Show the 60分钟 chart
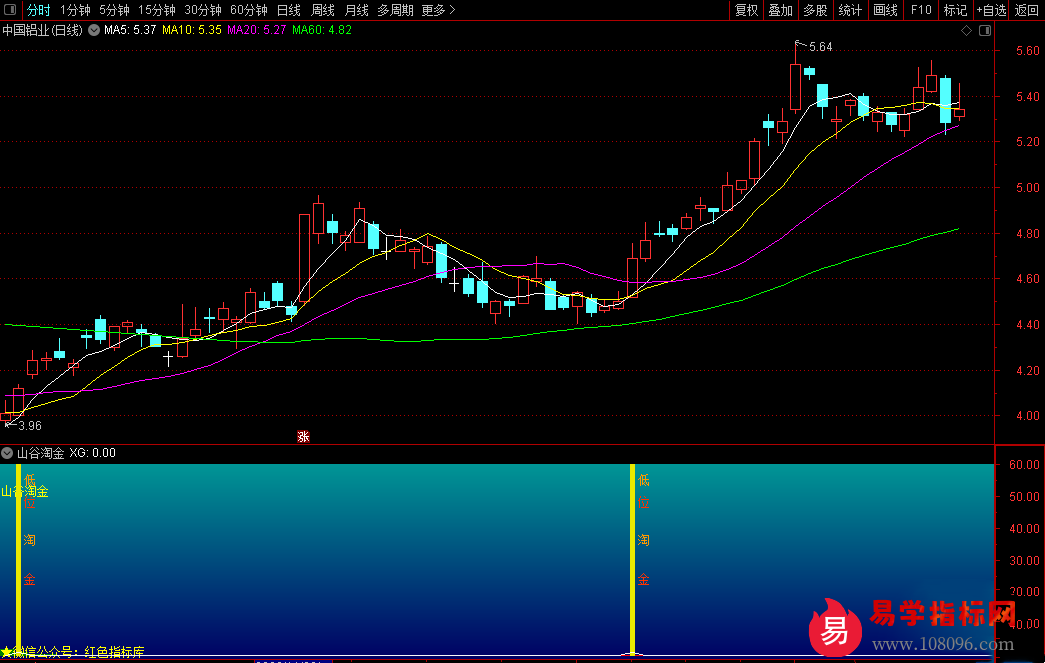1045x663 pixels. (249, 10)
